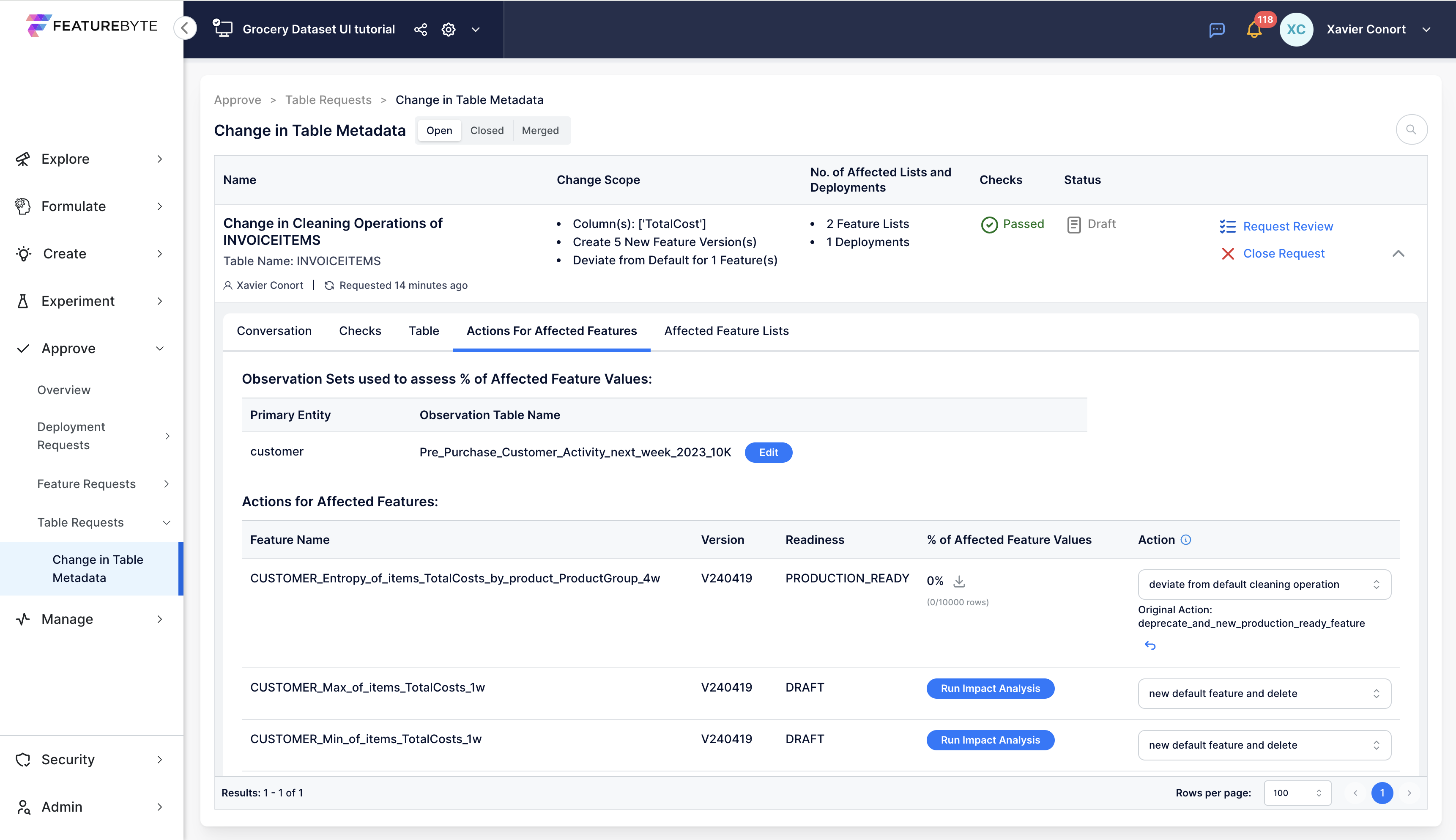This screenshot has height=840, width=1456.
Task: Open catalog settings gear
Action: [x=449, y=30]
